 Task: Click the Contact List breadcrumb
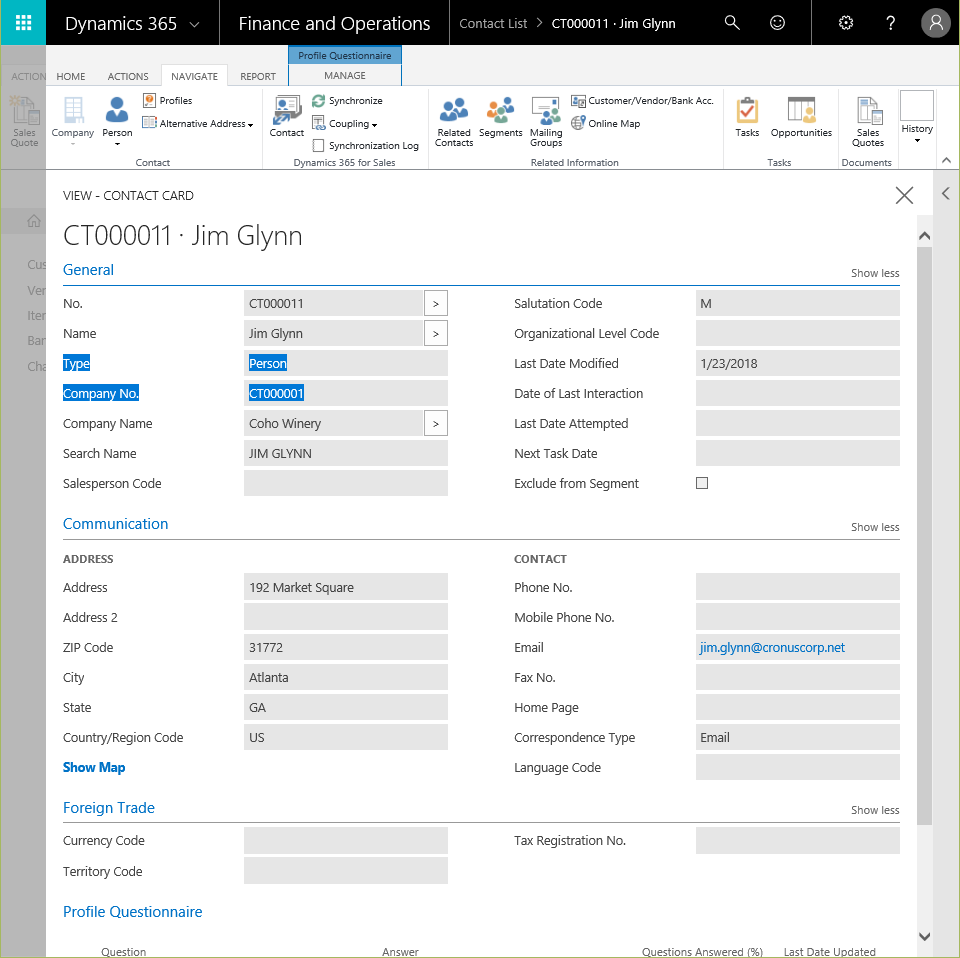[x=493, y=23]
